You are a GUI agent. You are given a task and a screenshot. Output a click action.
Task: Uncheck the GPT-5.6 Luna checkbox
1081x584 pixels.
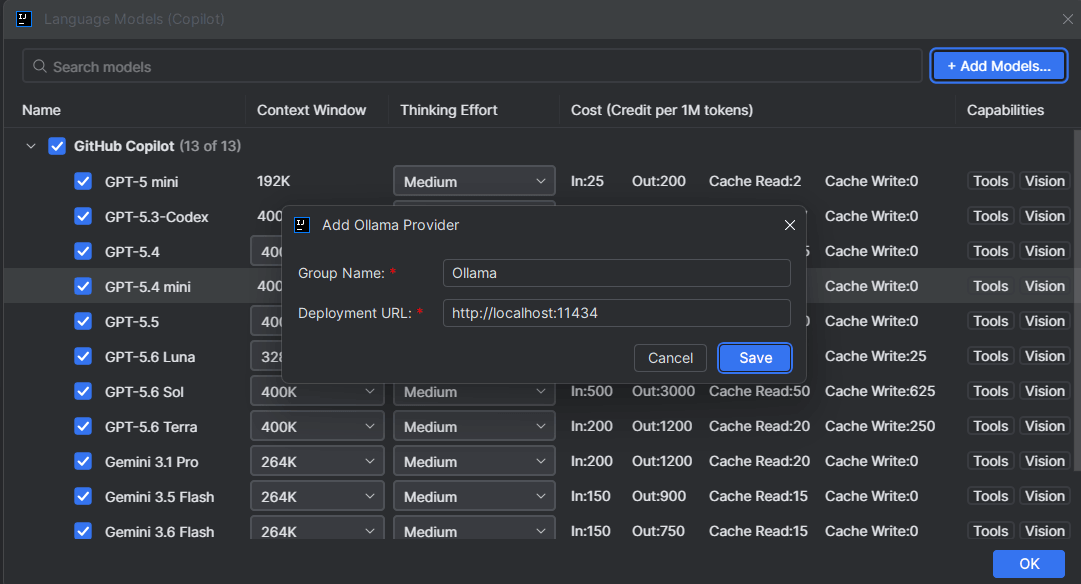pyautogui.click(x=83, y=356)
